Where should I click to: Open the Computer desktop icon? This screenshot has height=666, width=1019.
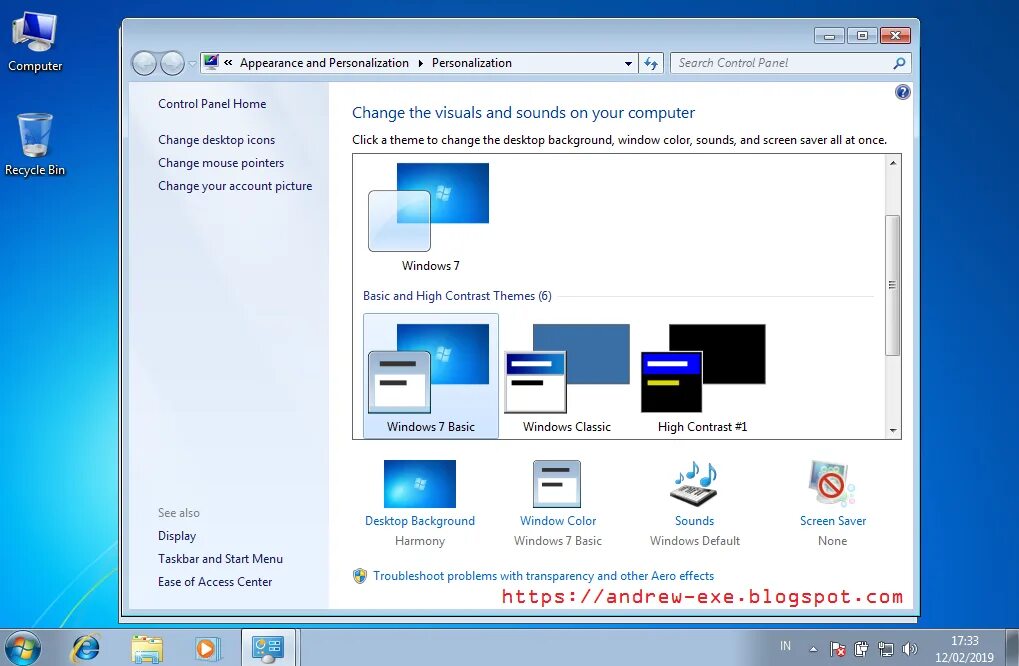(x=34, y=40)
